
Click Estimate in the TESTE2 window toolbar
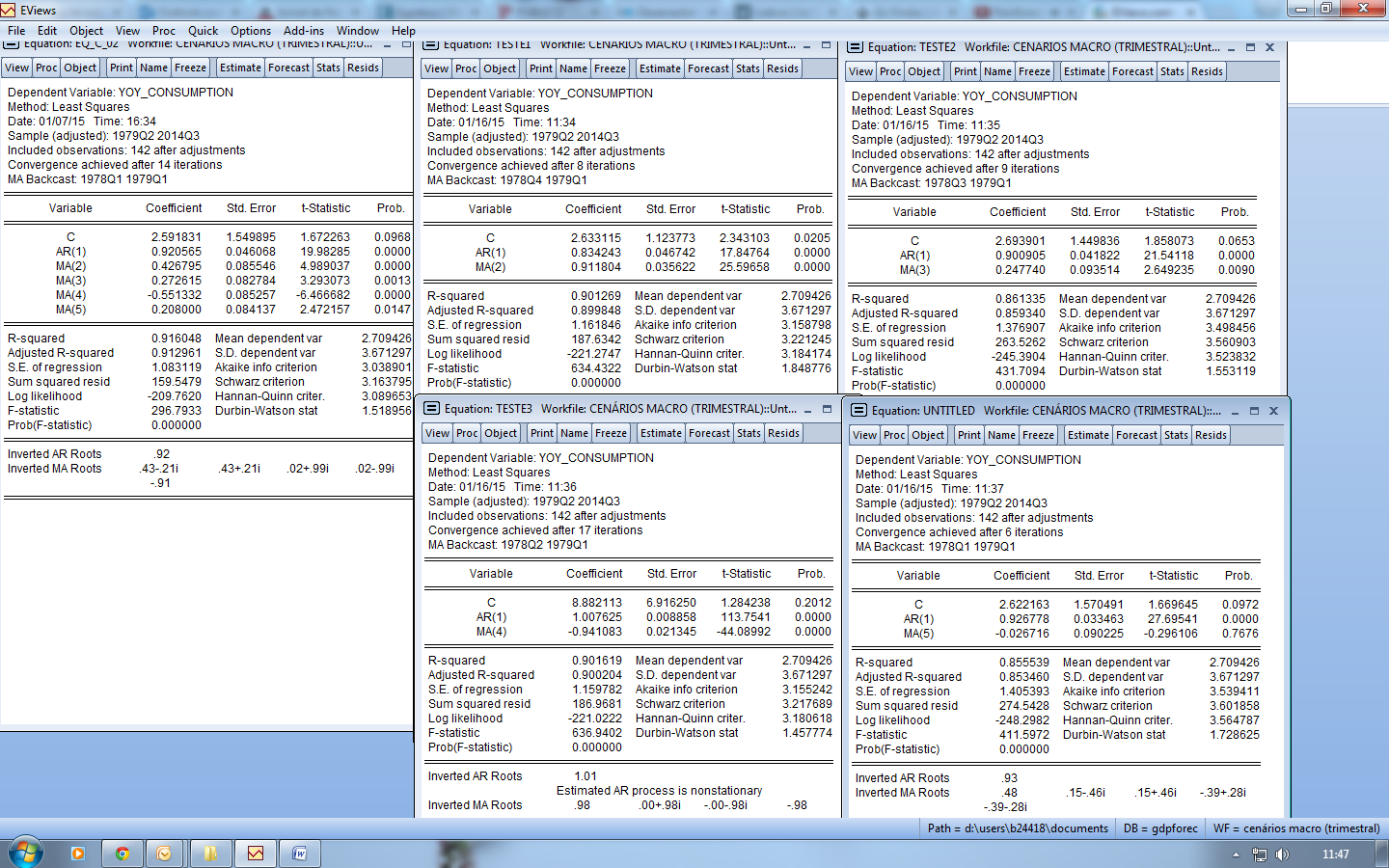1084,71
